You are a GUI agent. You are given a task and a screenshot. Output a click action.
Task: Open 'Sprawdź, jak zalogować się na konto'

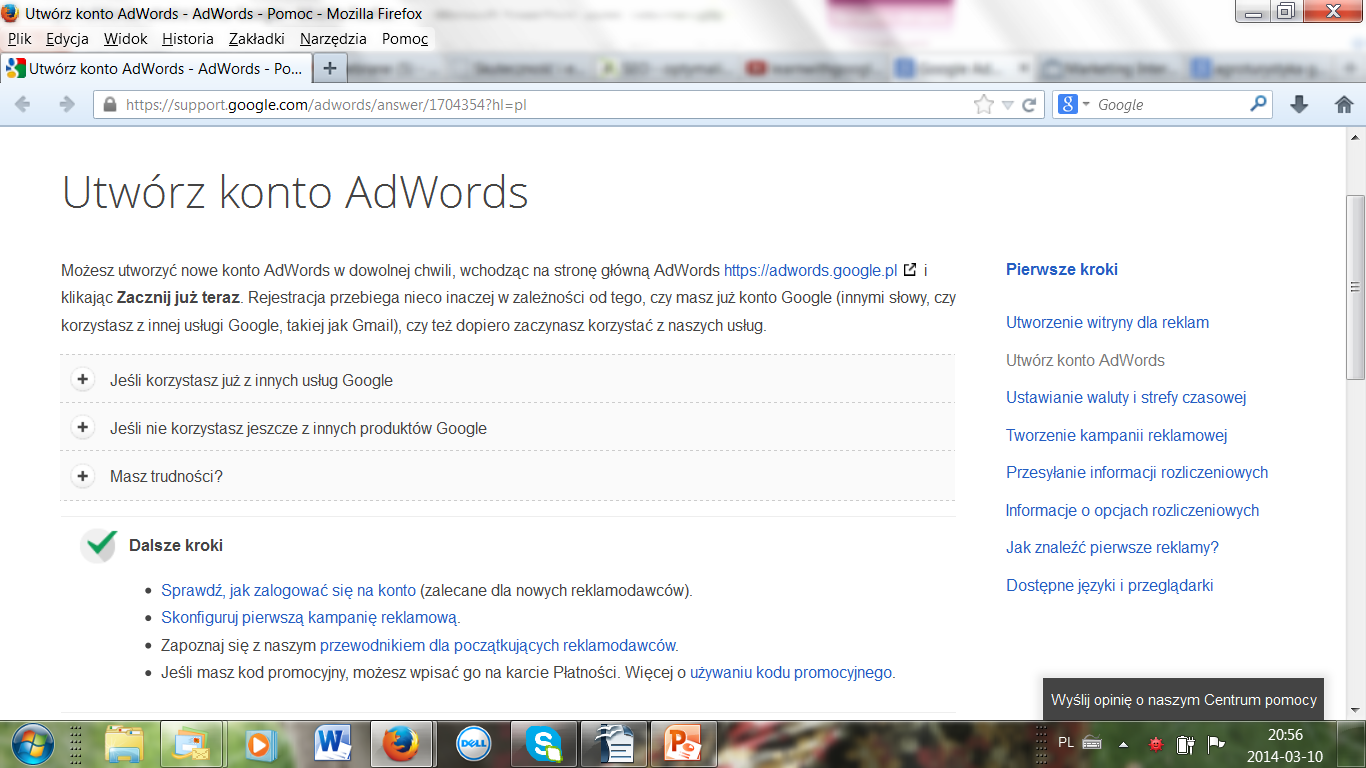[x=288, y=590]
